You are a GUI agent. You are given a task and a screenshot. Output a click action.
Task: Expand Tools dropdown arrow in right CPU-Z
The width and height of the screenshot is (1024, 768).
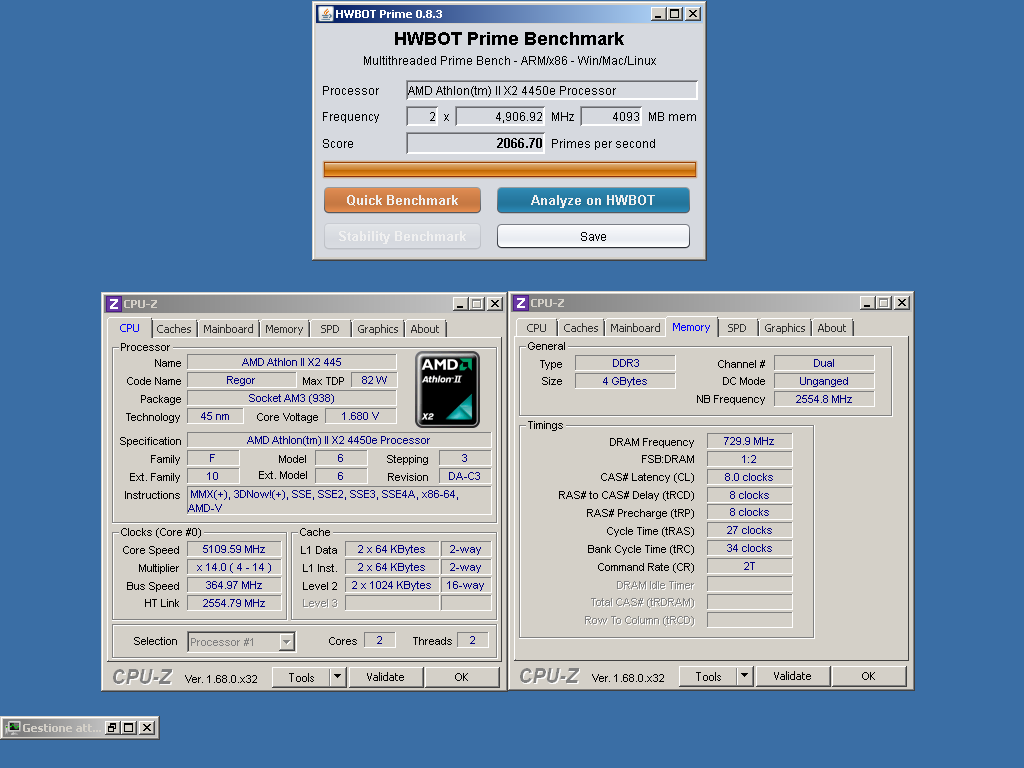[744, 677]
